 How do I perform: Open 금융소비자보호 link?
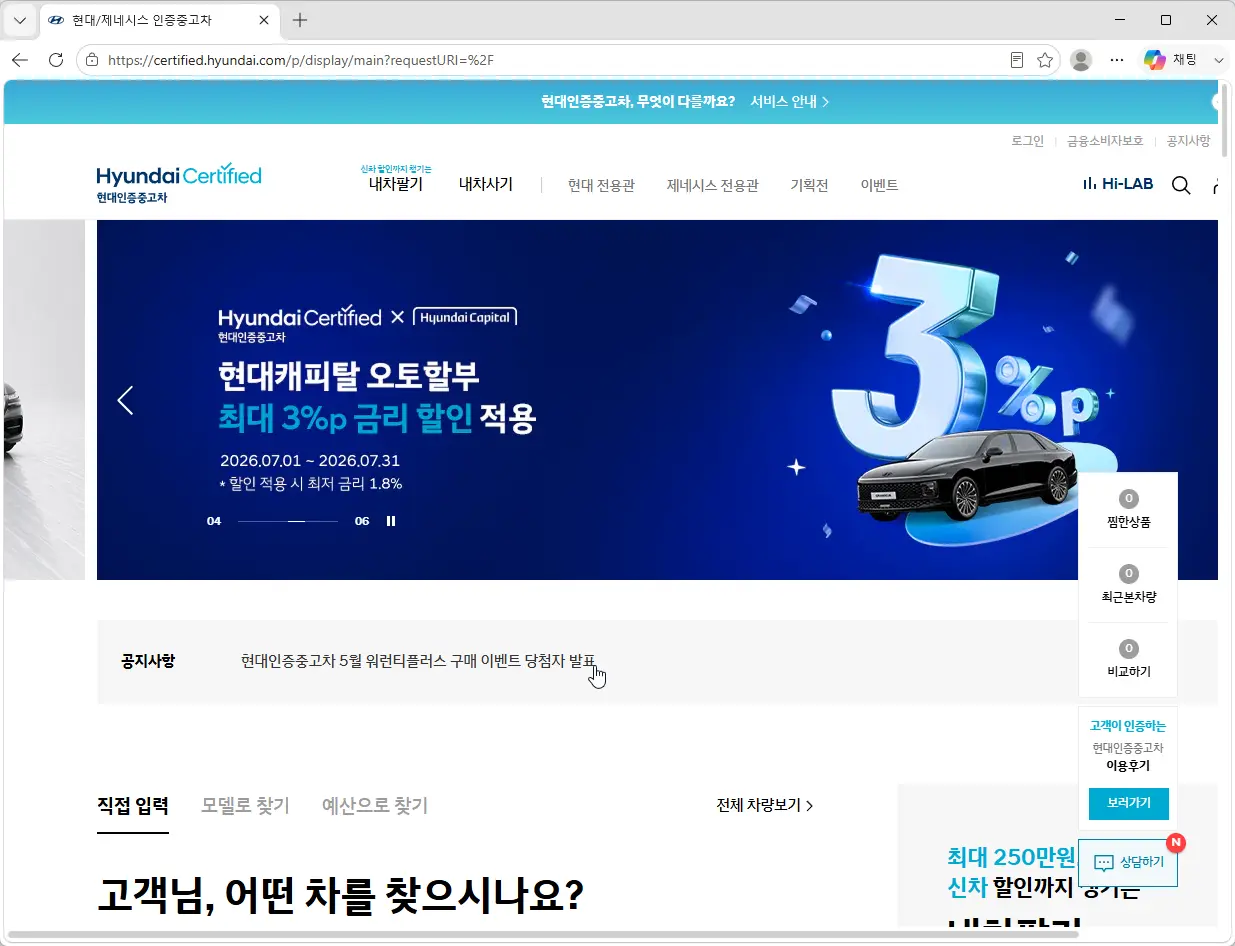(1105, 141)
